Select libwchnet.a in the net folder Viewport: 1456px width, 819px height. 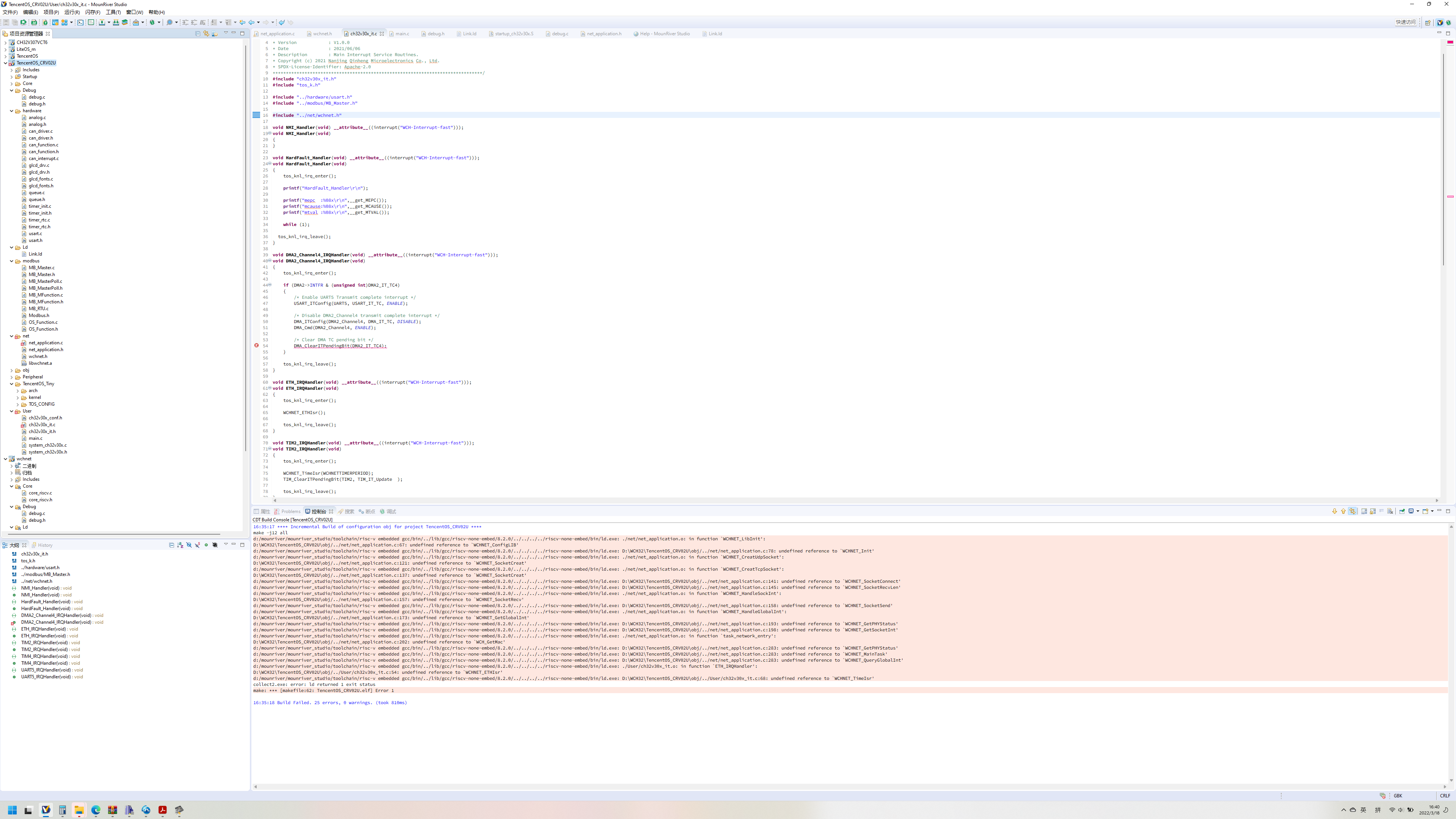click(40, 364)
